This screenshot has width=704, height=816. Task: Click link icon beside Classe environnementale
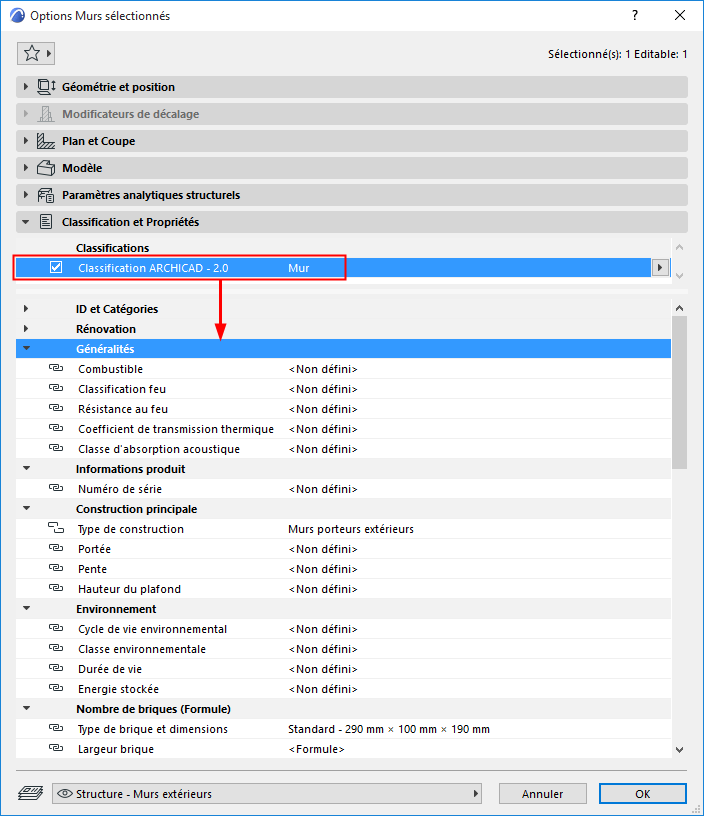point(56,648)
